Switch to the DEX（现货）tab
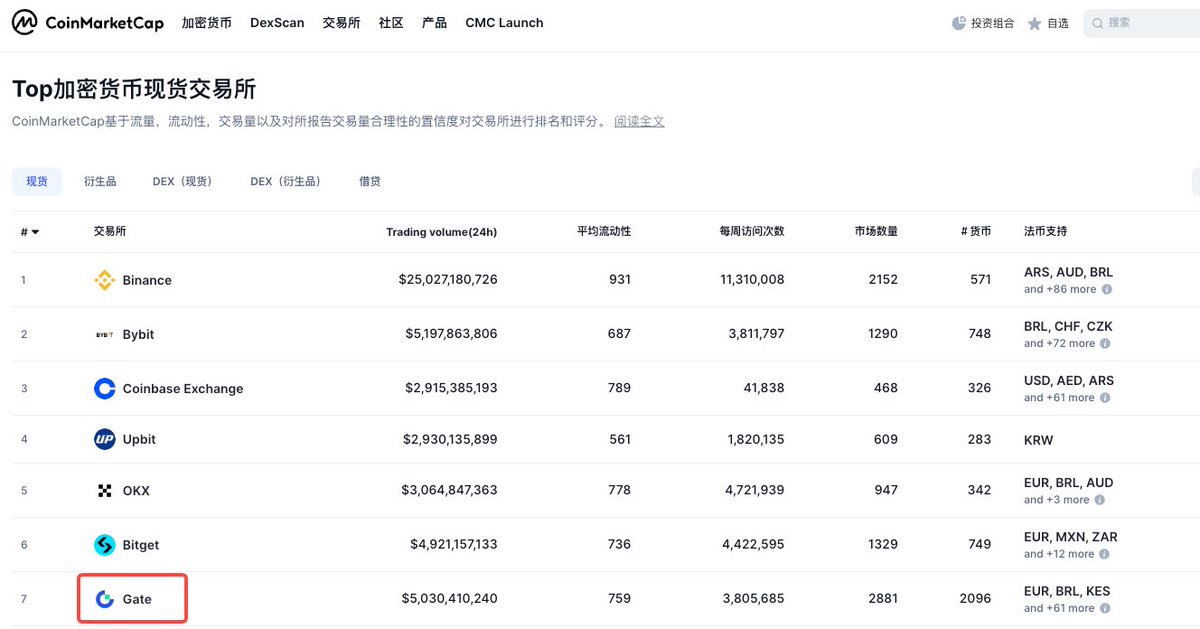Viewport: 1200px width, 629px height. tap(182, 181)
